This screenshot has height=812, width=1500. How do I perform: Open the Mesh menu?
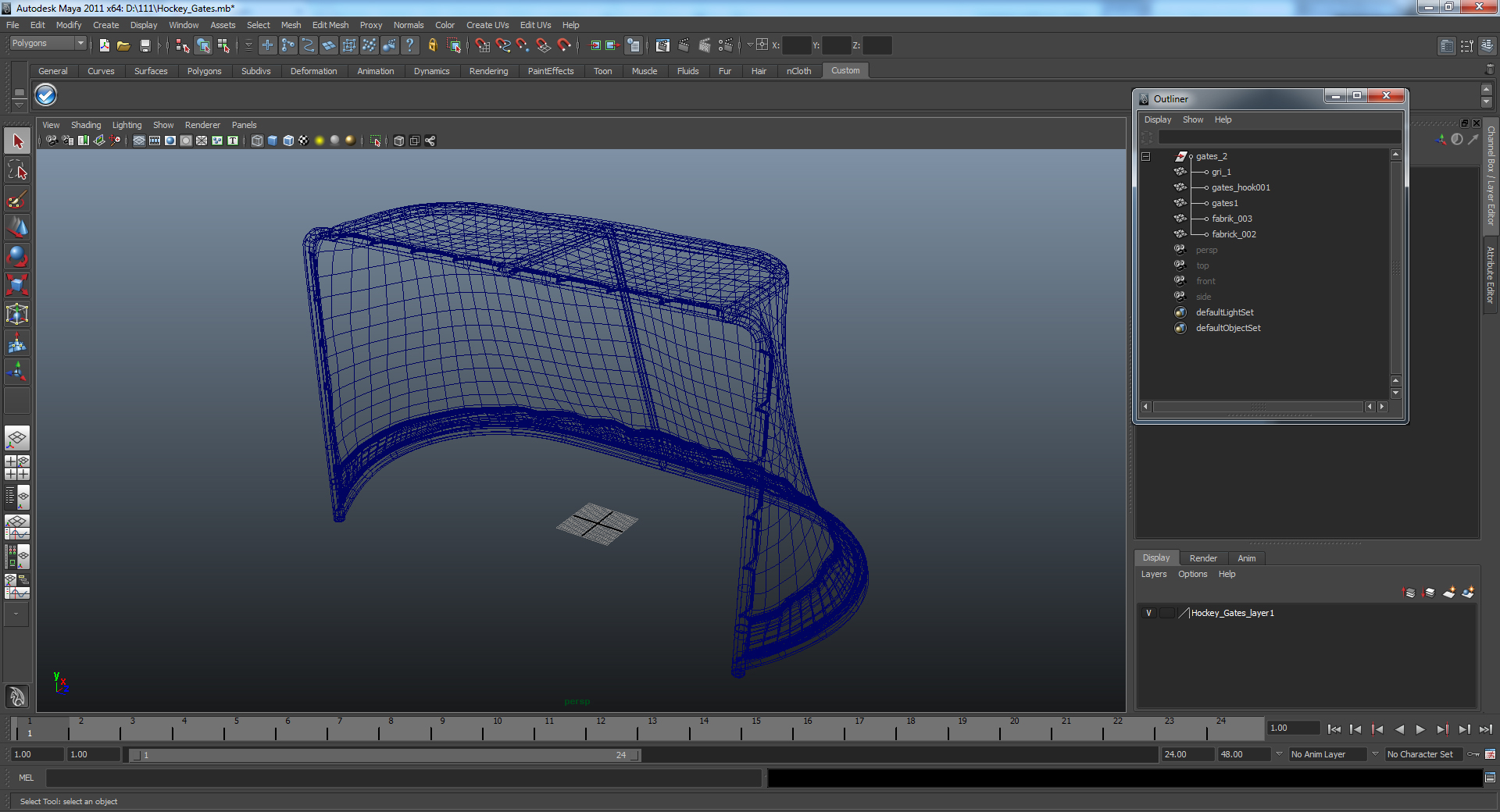pos(291,24)
